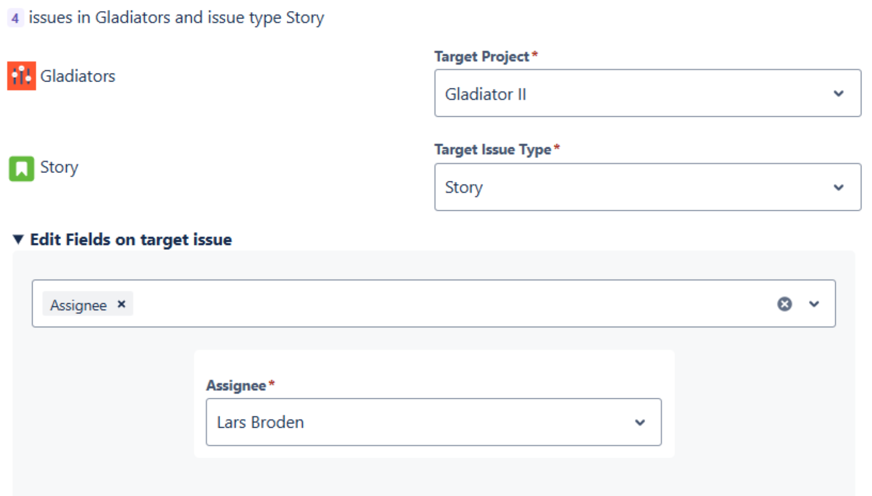This screenshot has height=496, width=872.
Task: Open the Target Project chevron arrow
Action: pos(838,93)
